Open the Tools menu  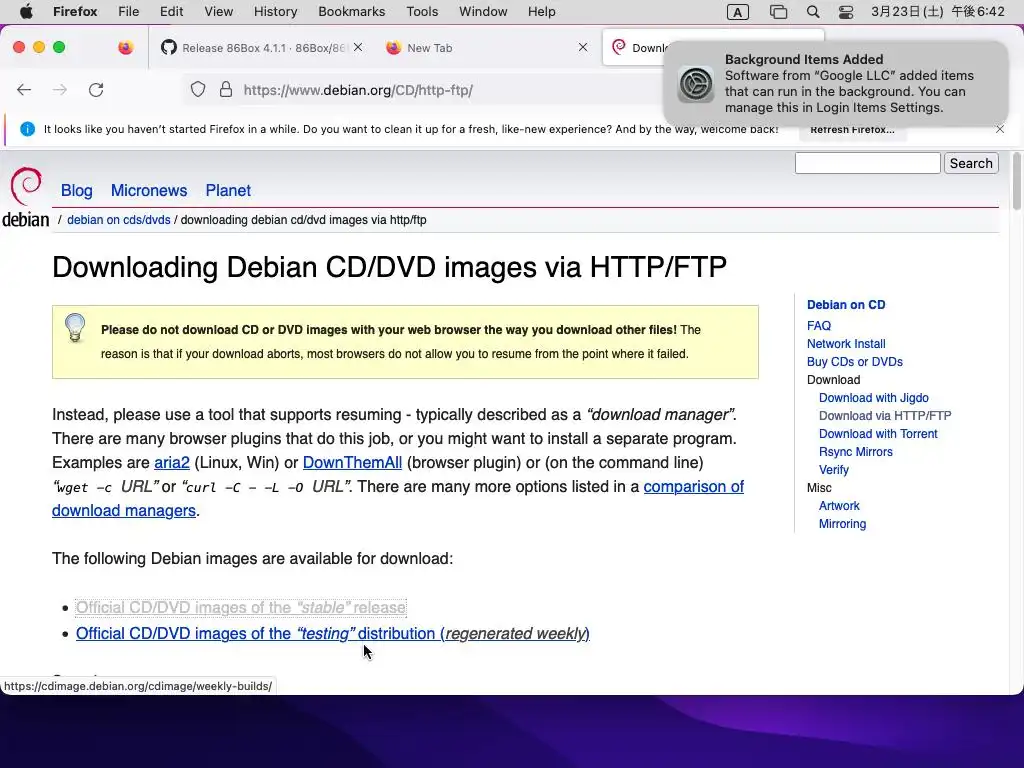[x=423, y=12]
